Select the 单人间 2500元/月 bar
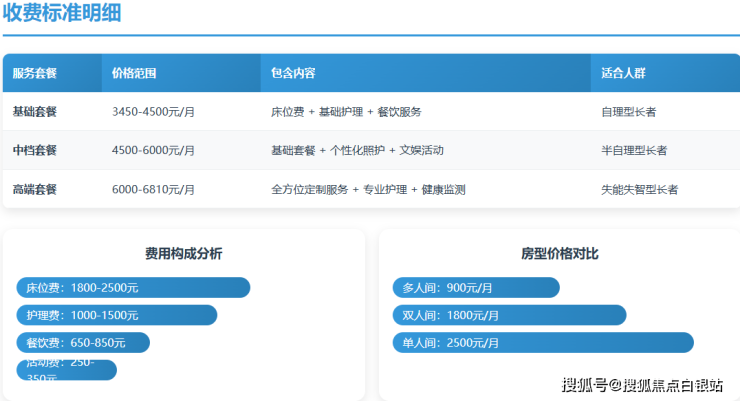The height and width of the screenshot is (401, 740). pyautogui.click(x=543, y=343)
